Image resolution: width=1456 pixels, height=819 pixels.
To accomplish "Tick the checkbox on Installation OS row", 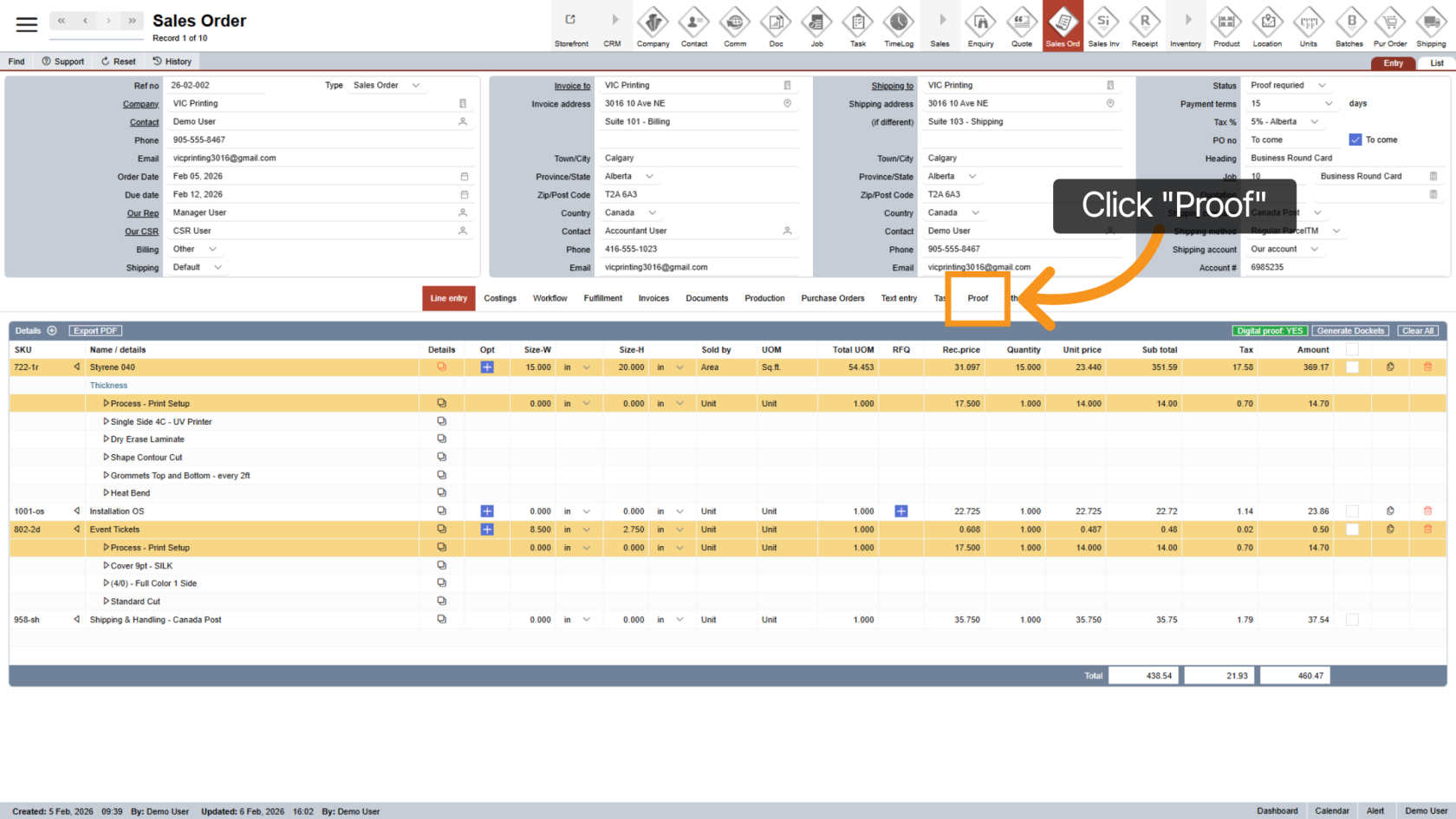I will (x=1352, y=511).
